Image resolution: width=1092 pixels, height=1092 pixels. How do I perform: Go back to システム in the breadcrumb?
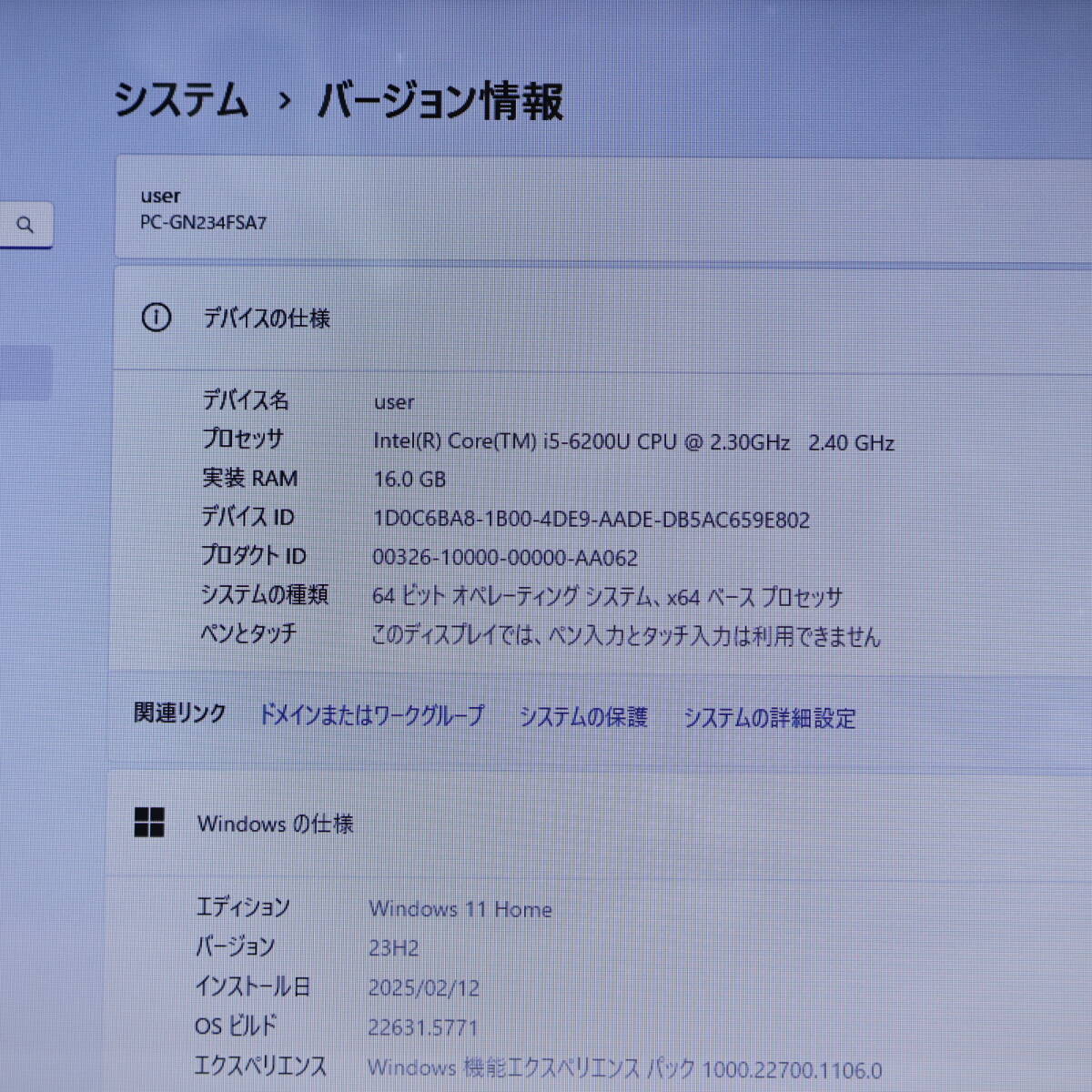coord(181,99)
